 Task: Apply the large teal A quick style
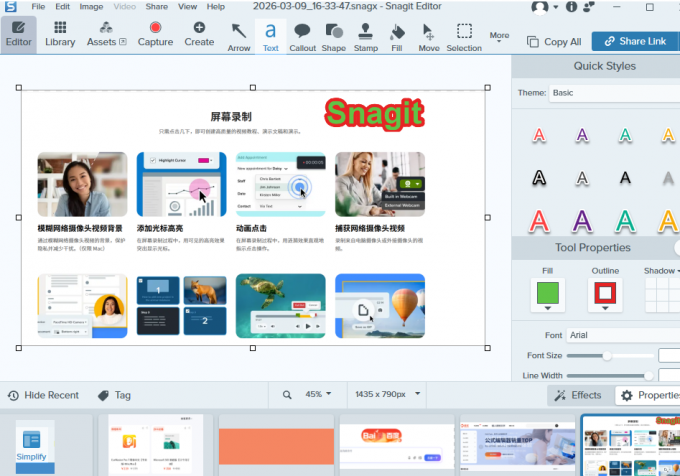coord(625,221)
